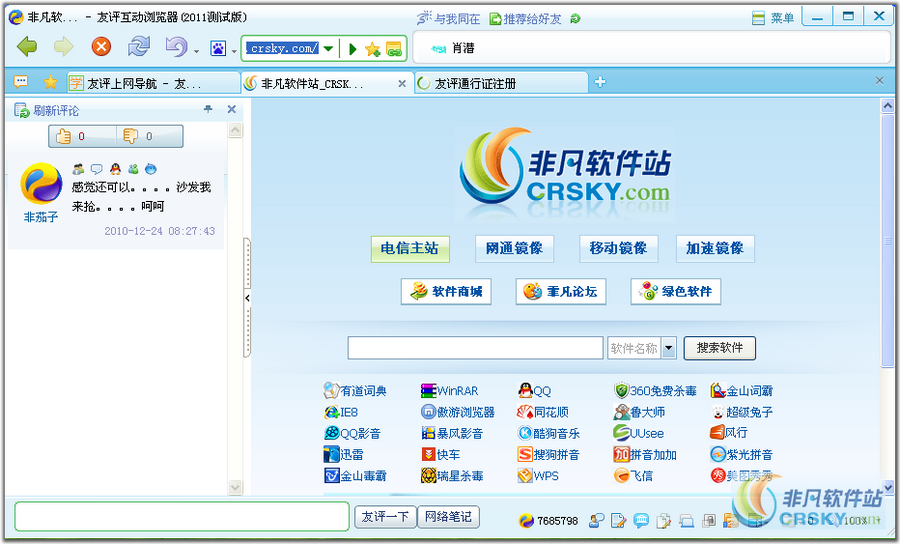Viewport: 900px width, 544px height.
Task: Pin the comment side panel
Action: (x=208, y=108)
